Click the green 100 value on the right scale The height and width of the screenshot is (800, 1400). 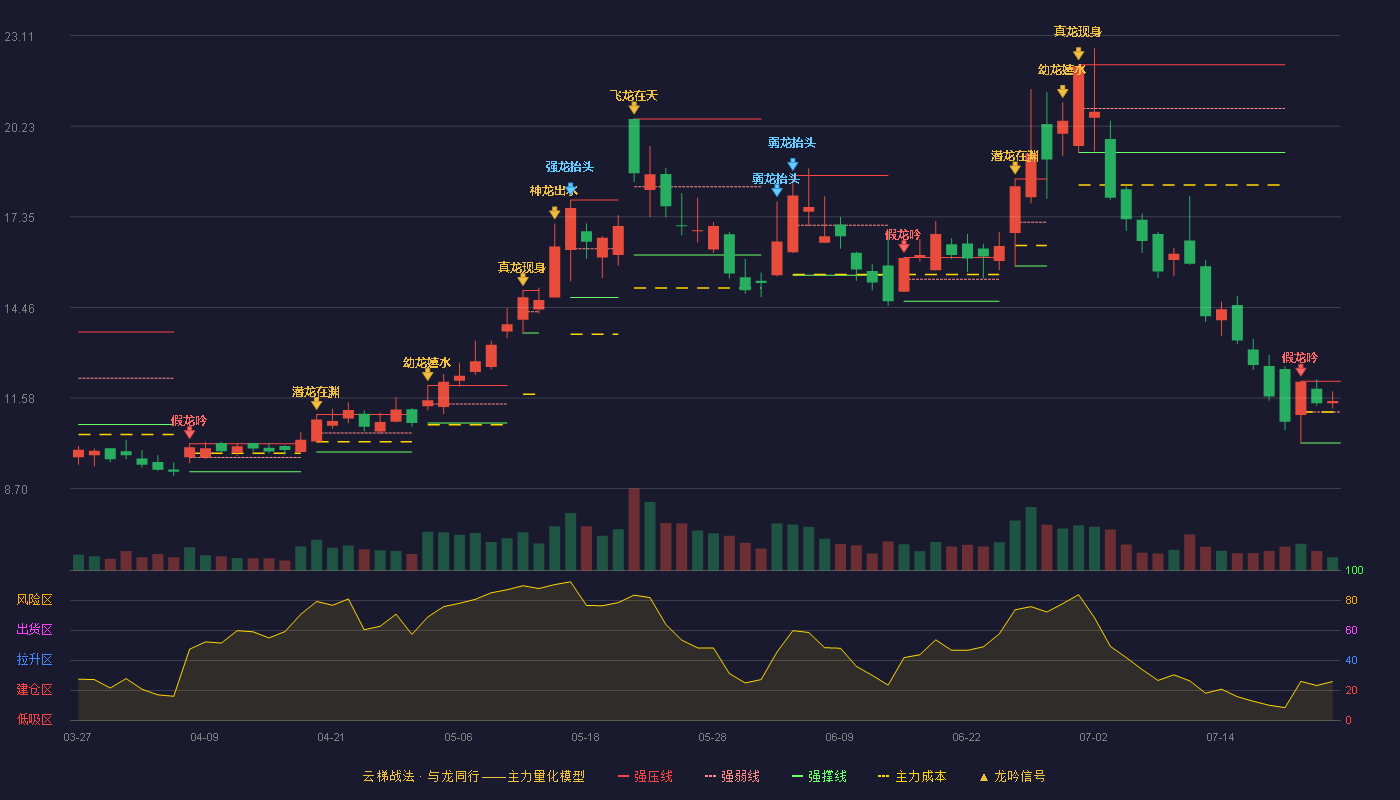tap(1354, 571)
